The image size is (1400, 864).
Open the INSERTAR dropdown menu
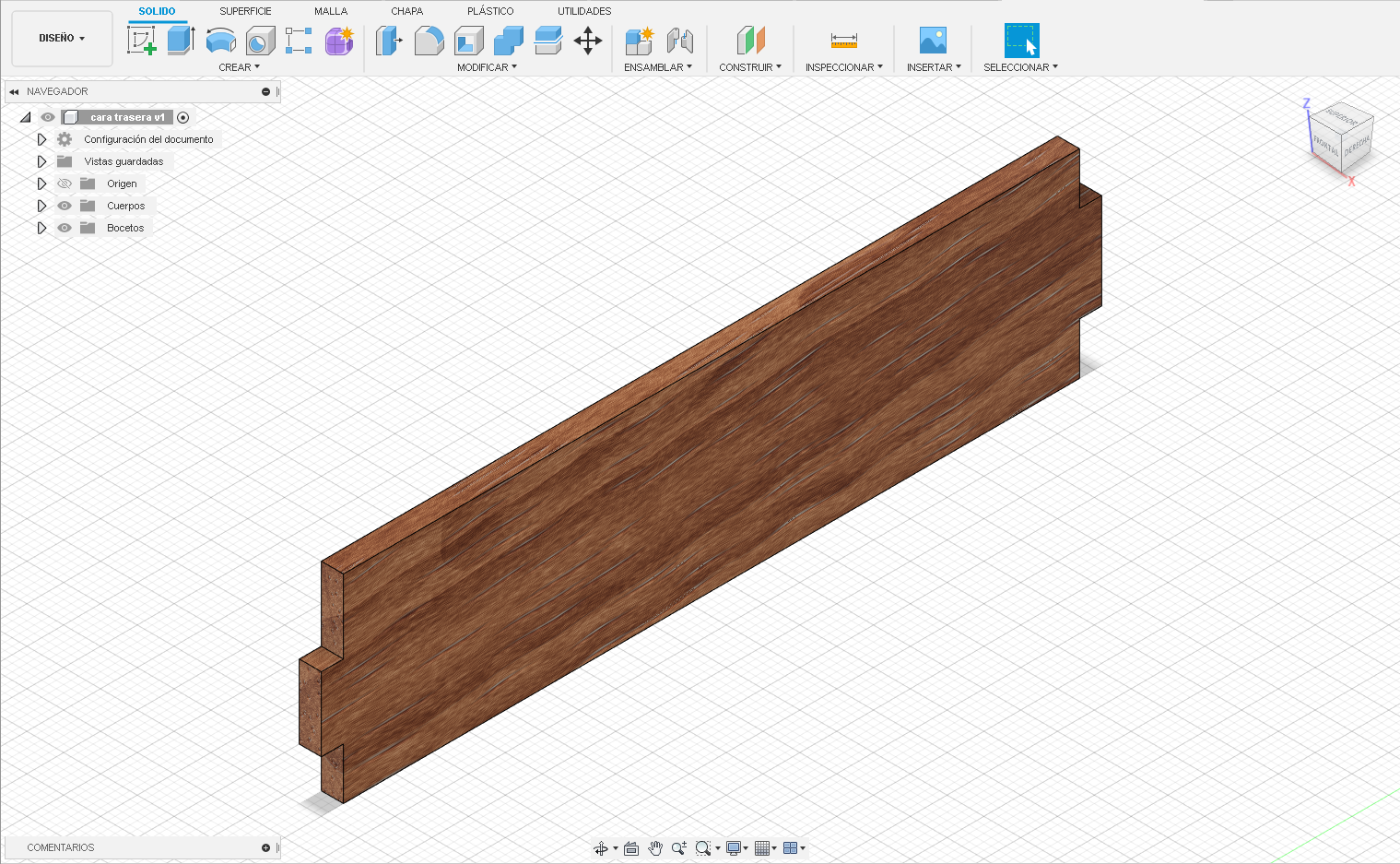tap(934, 67)
